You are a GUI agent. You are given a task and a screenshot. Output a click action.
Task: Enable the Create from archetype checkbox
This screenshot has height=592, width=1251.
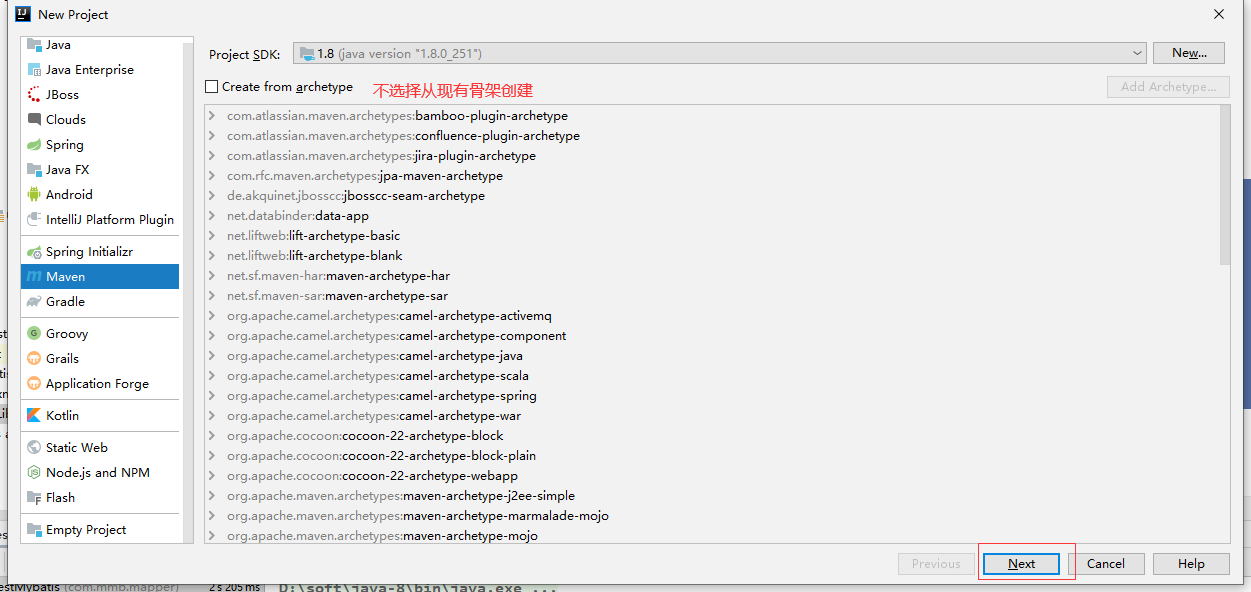211,87
